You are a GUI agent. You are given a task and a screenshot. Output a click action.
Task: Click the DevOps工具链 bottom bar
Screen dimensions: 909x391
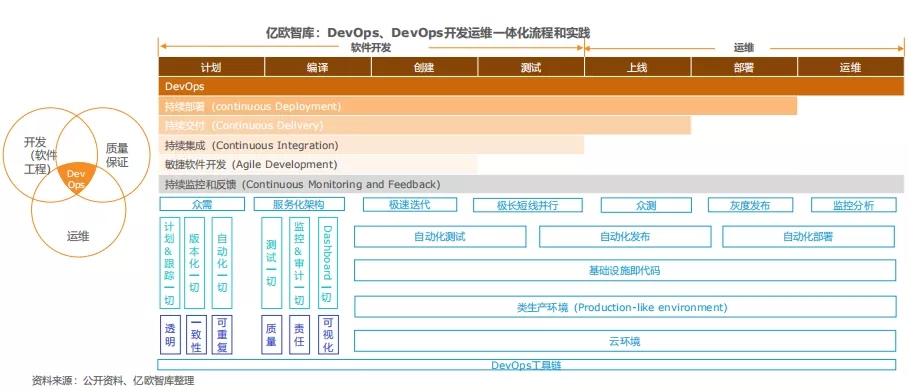tap(526, 365)
